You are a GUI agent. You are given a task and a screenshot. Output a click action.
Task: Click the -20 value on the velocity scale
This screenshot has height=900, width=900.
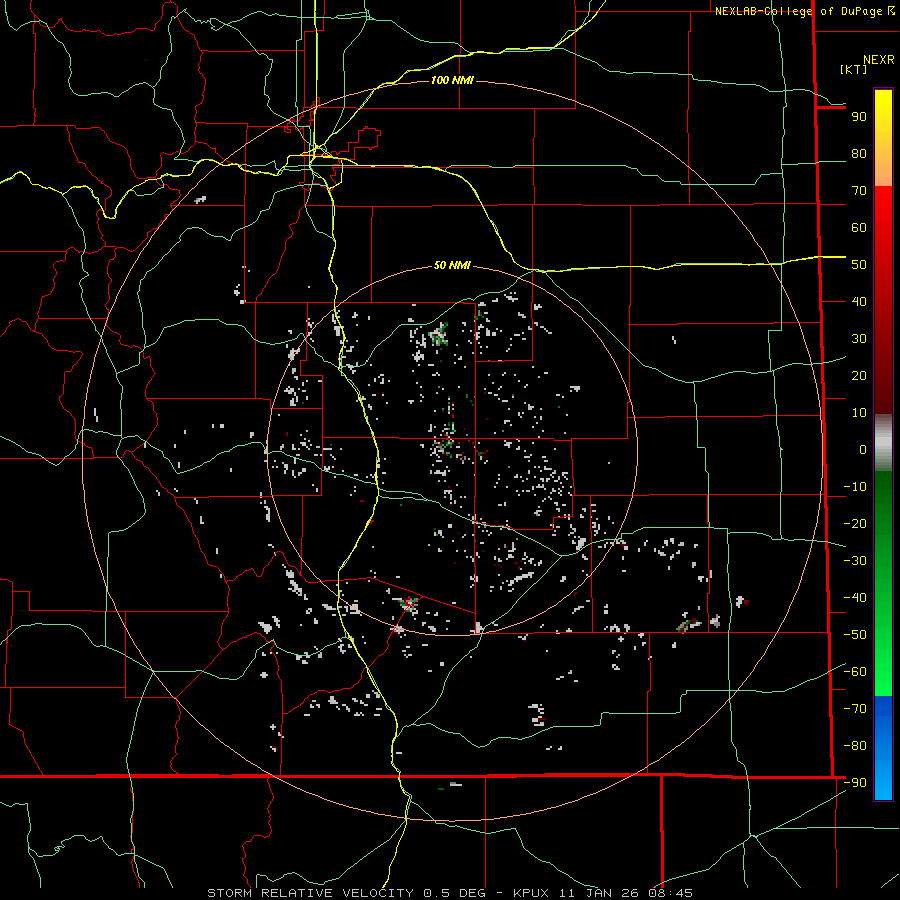(x=855, y=524)
